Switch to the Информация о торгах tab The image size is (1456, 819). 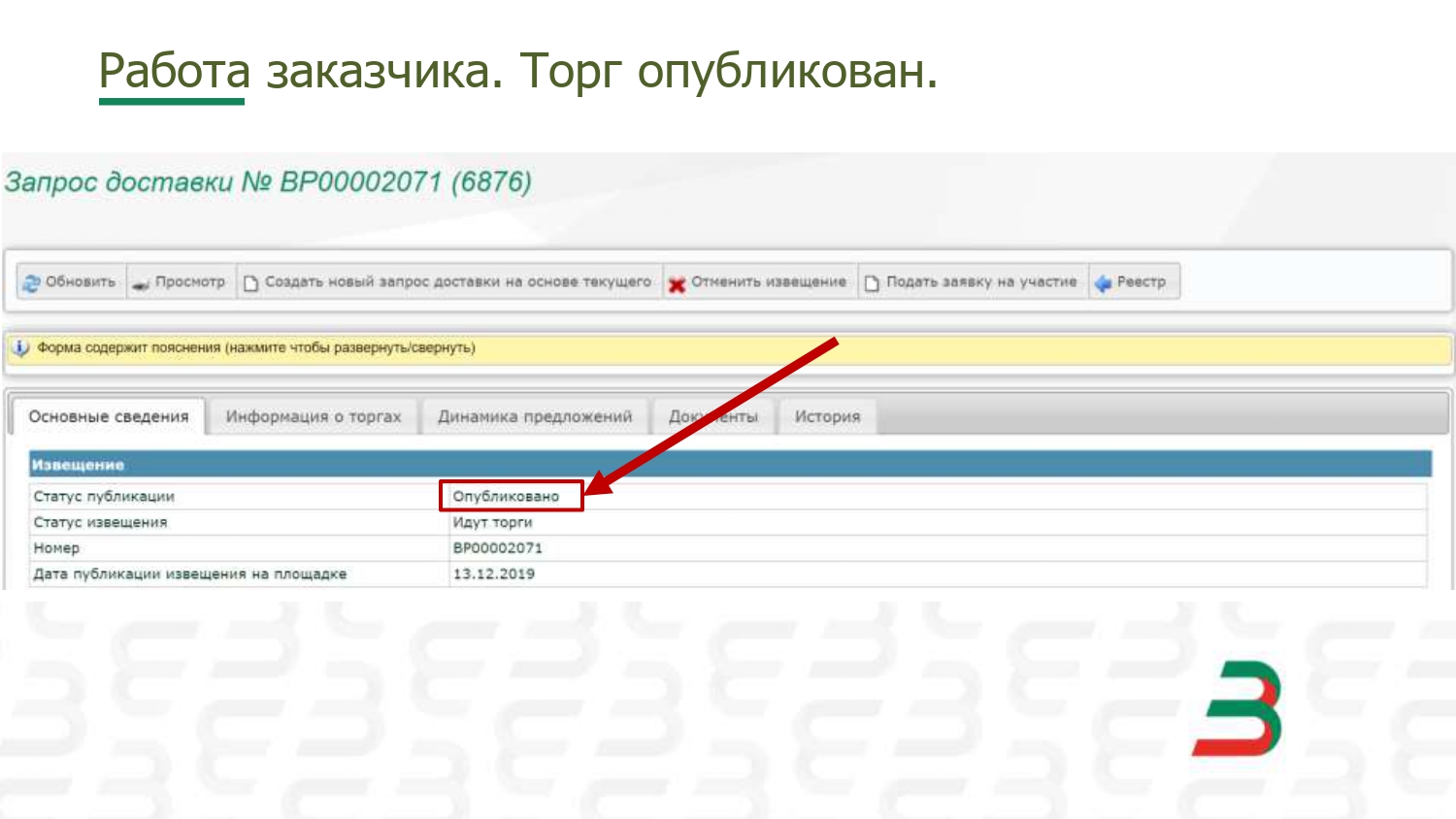coord(313,416)
